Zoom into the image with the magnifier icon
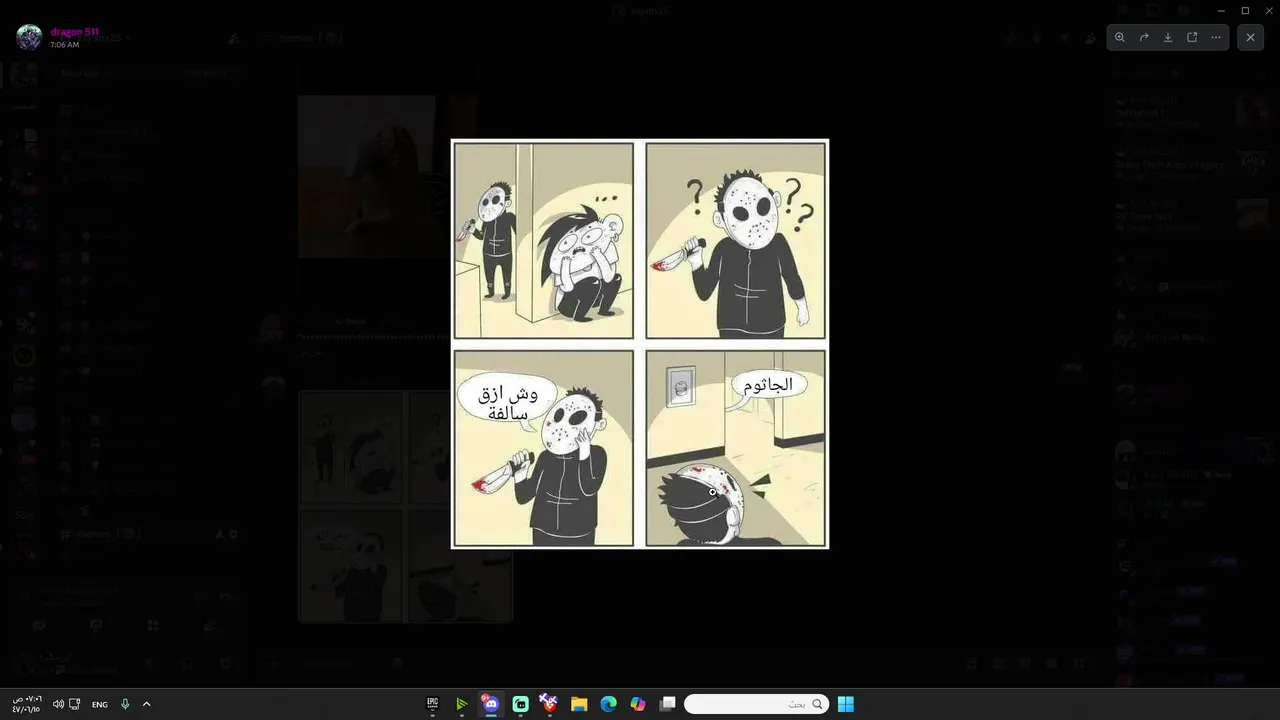The height and width of the screenshot is (720, 1280). (x=1120, y=37)
